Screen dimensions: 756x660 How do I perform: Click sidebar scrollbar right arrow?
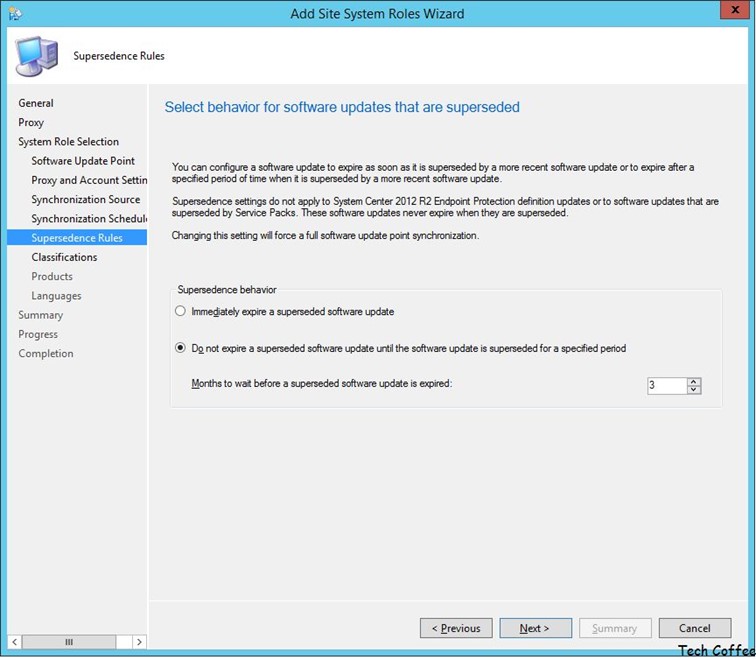[139, 642]
